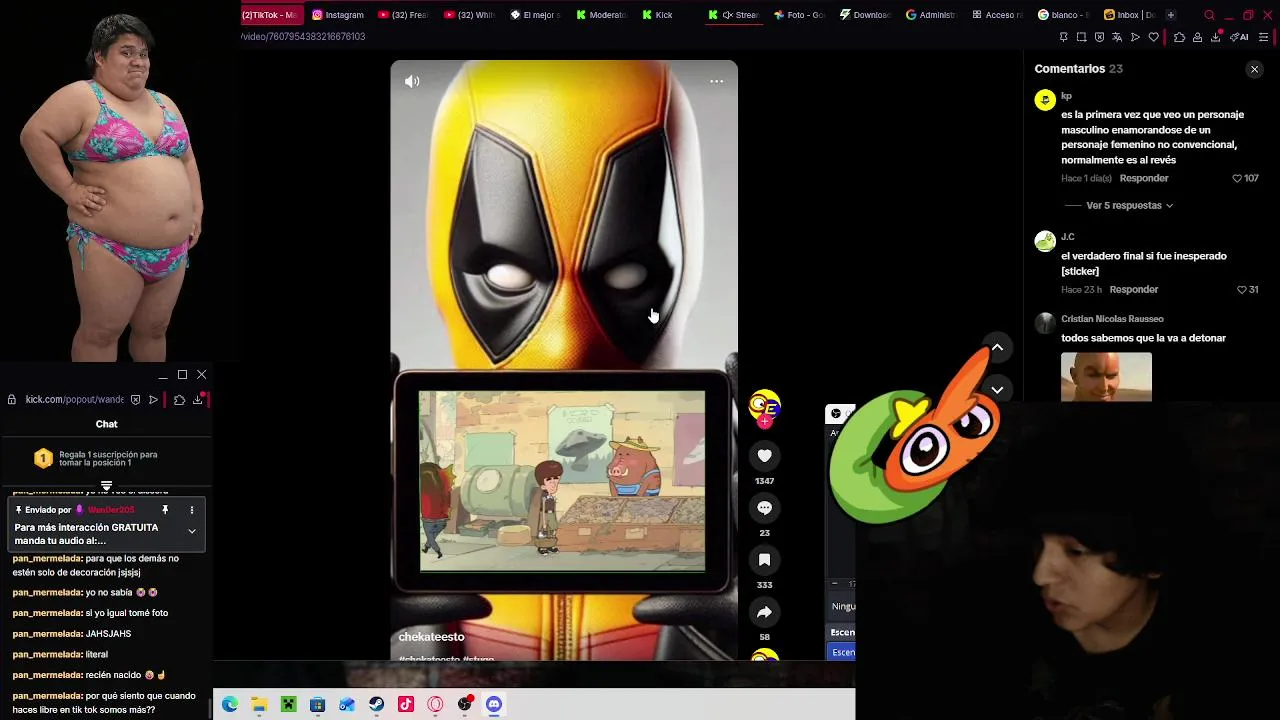Switch to the Moderator browser tab

coord(601,15)
